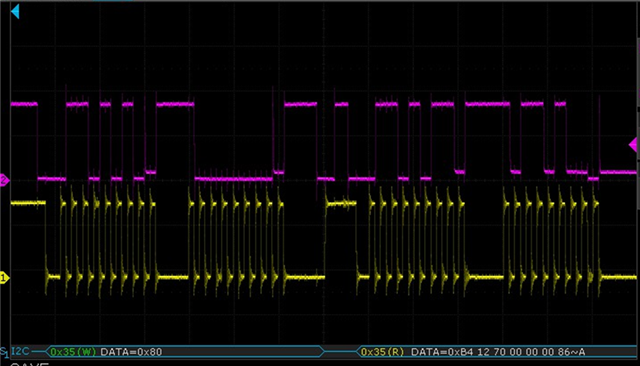Click the magenta trigger level arrow
Screen dimensions: 640x366
633,144
